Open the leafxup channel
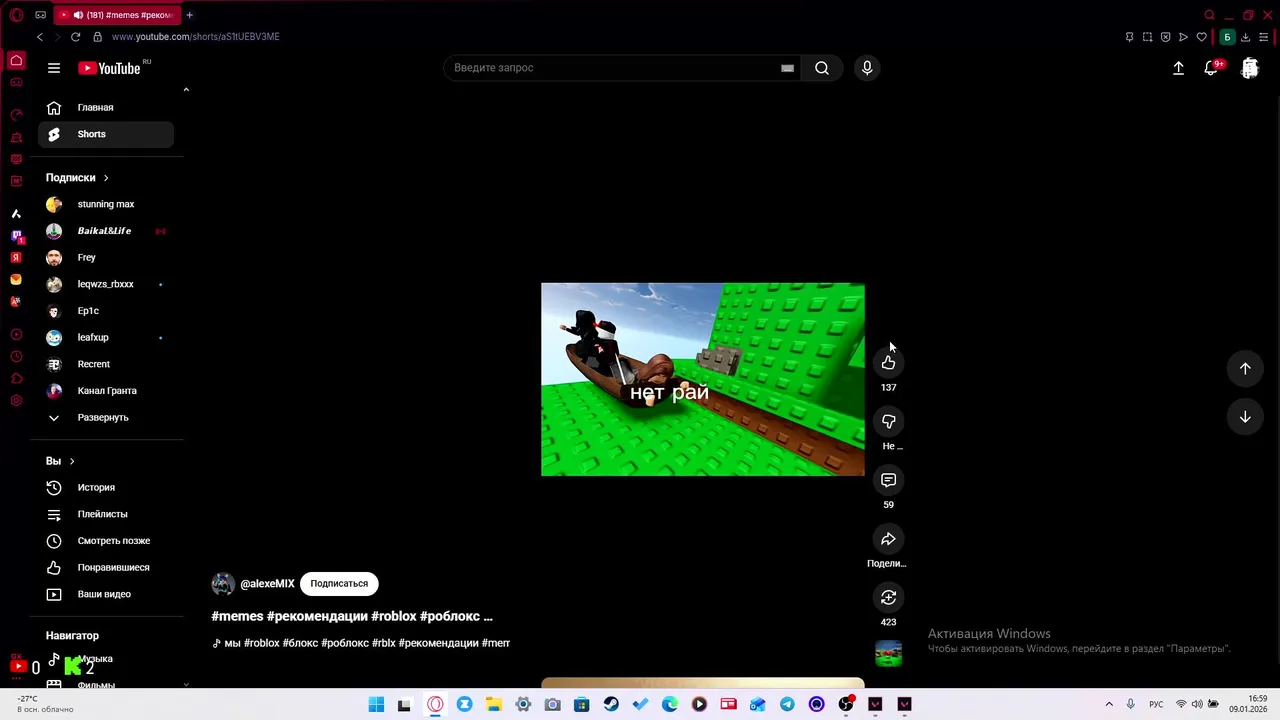Image resolution: width=1280 pixels, height=720 pixels. click(x=106, y=338)
